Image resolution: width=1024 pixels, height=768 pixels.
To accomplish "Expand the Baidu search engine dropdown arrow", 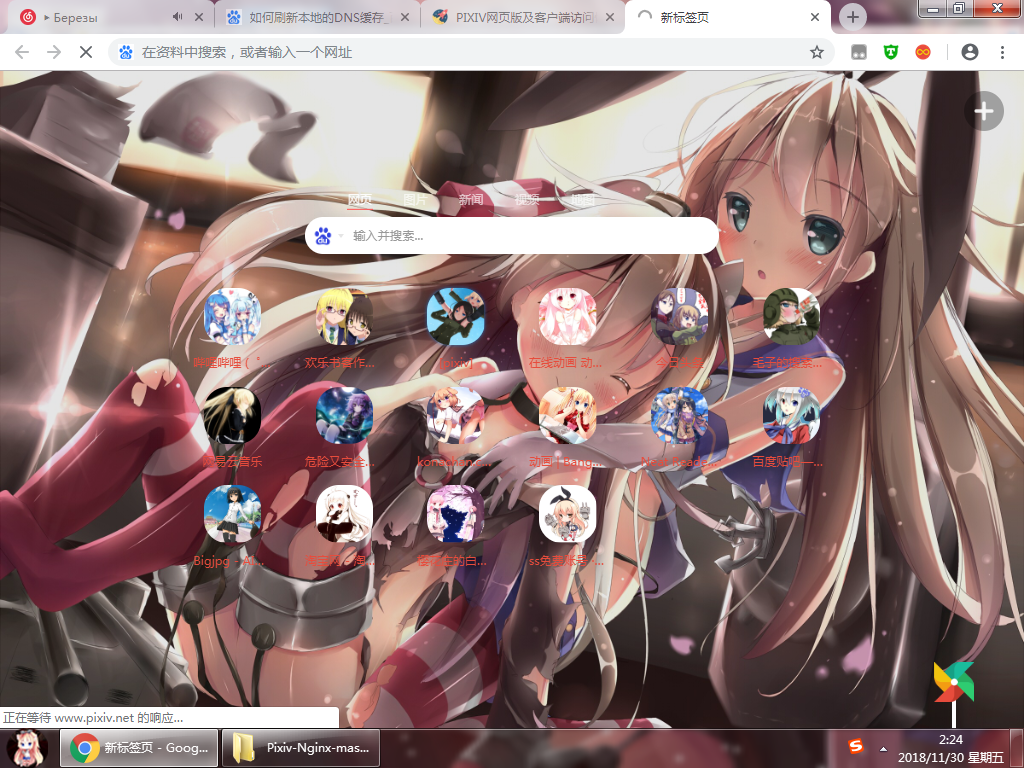I will point(341,236).
